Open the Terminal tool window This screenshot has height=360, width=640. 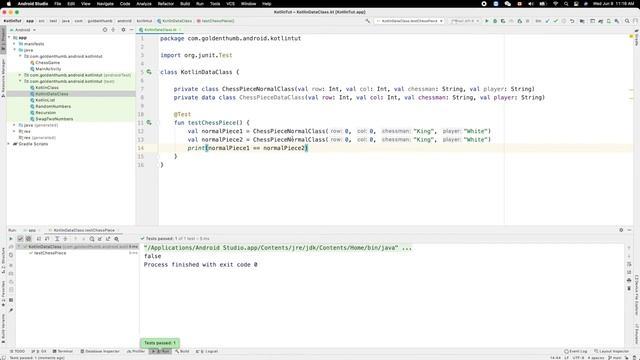[63, 351]
